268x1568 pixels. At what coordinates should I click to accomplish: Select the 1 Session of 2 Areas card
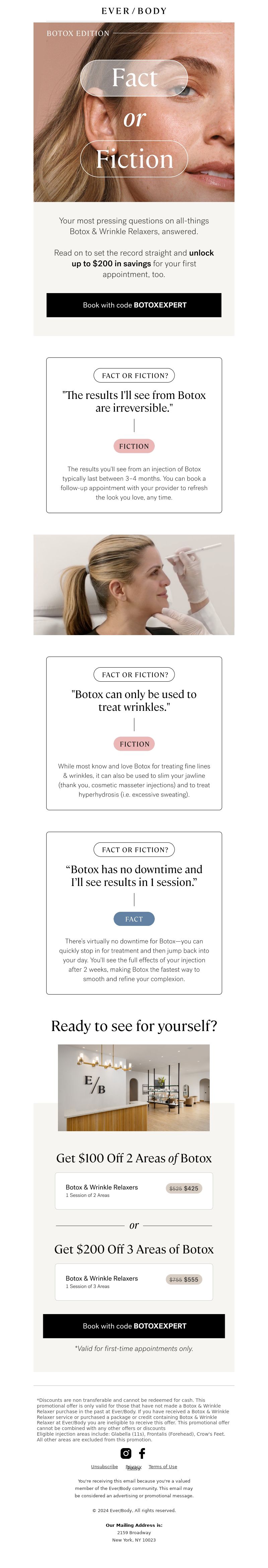pyautogui.click(x=134, y=1190)
